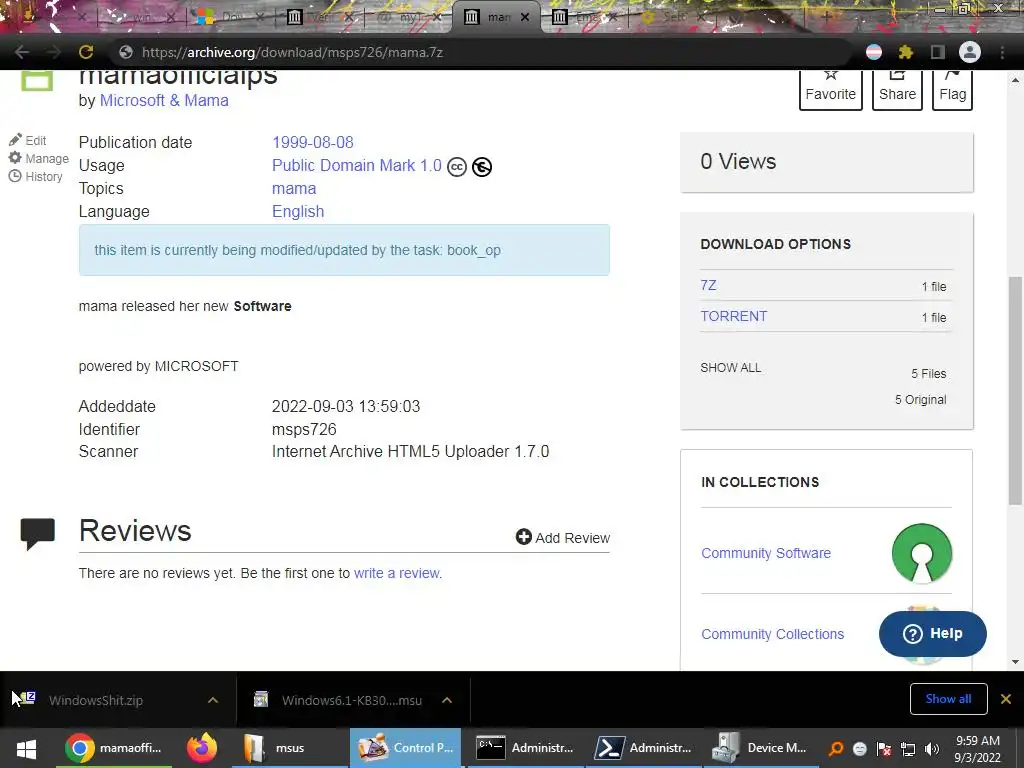The height and width of the screenshot is (768, 1024).
Task: Open the Community Collections link
Action: pyautogui.click(x=773, y=634)
